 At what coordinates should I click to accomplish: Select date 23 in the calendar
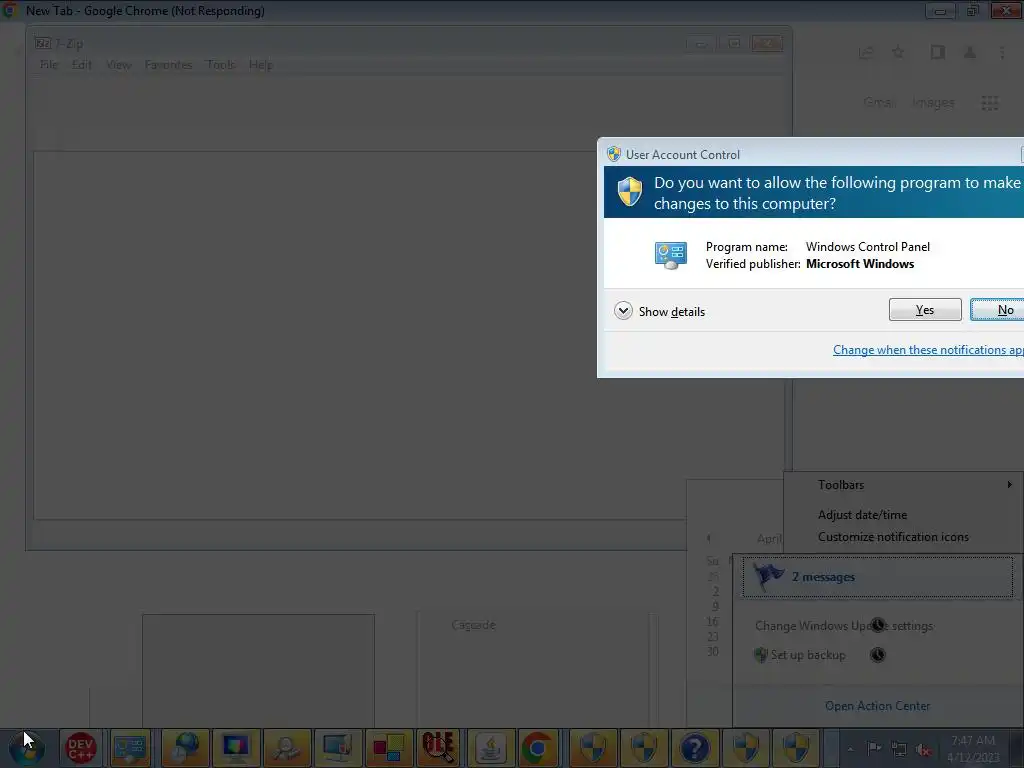click(712, 637)
